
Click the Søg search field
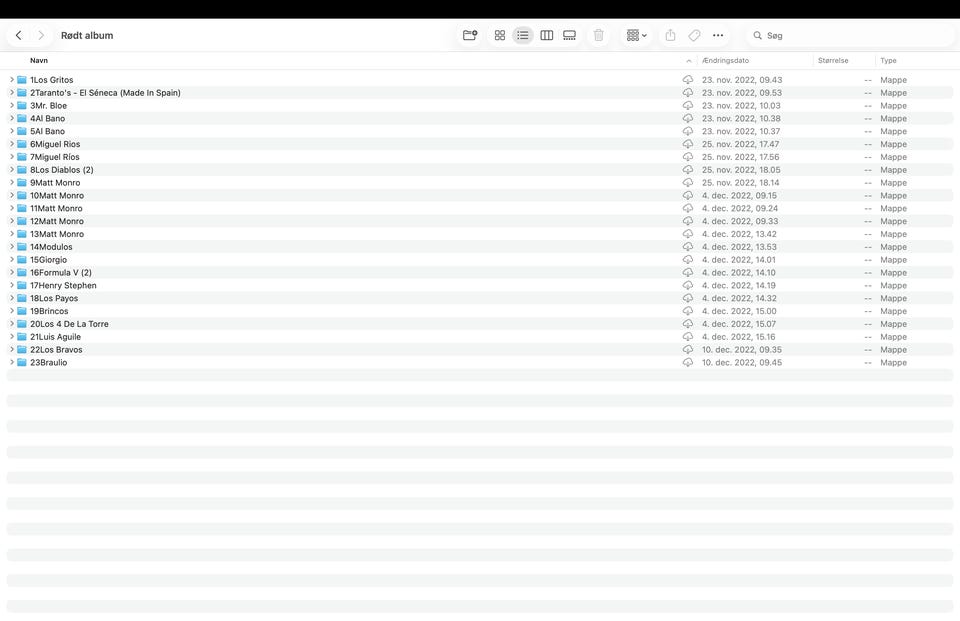coord(849,36)
